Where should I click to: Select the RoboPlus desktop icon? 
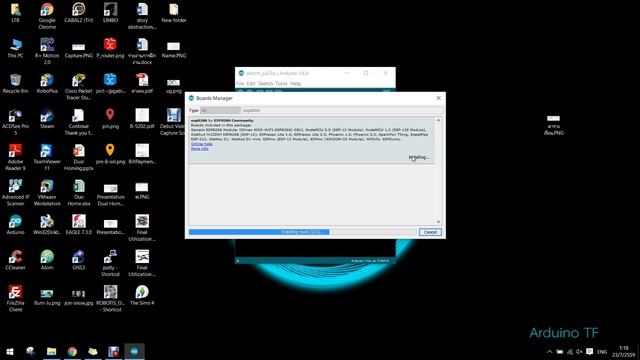[47, 84]
